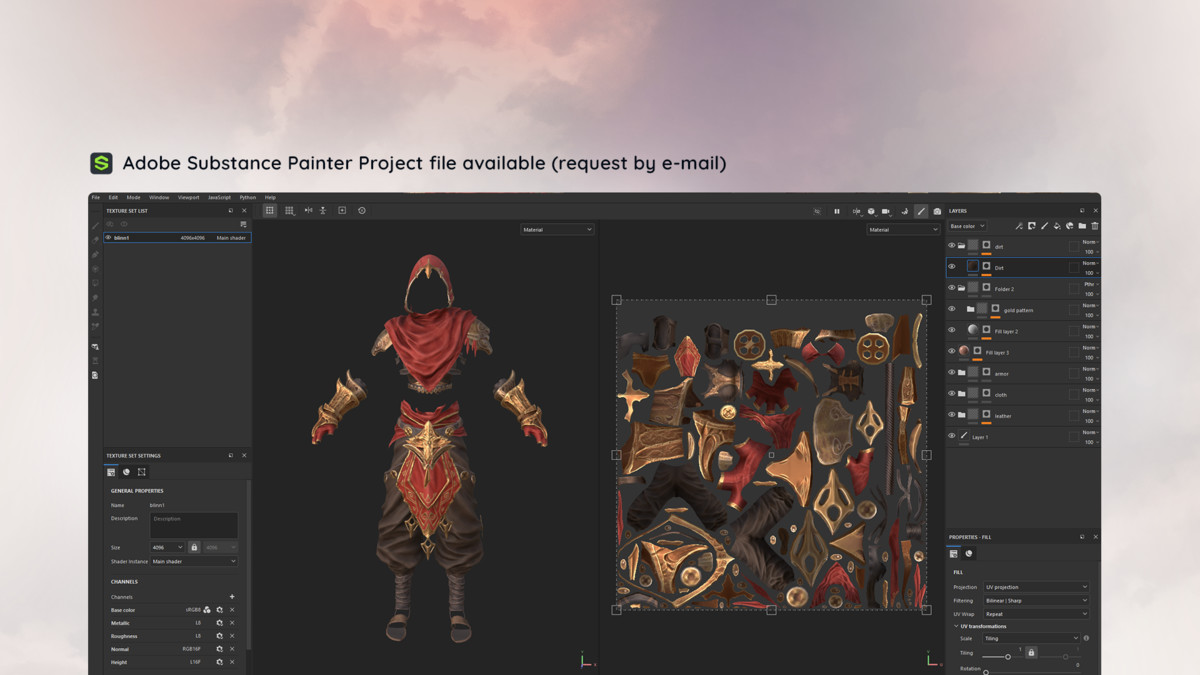This screenshot has height=675, width=1200.
Task: Switch to second Texture Set Settings tab
Action: point(126,472)
